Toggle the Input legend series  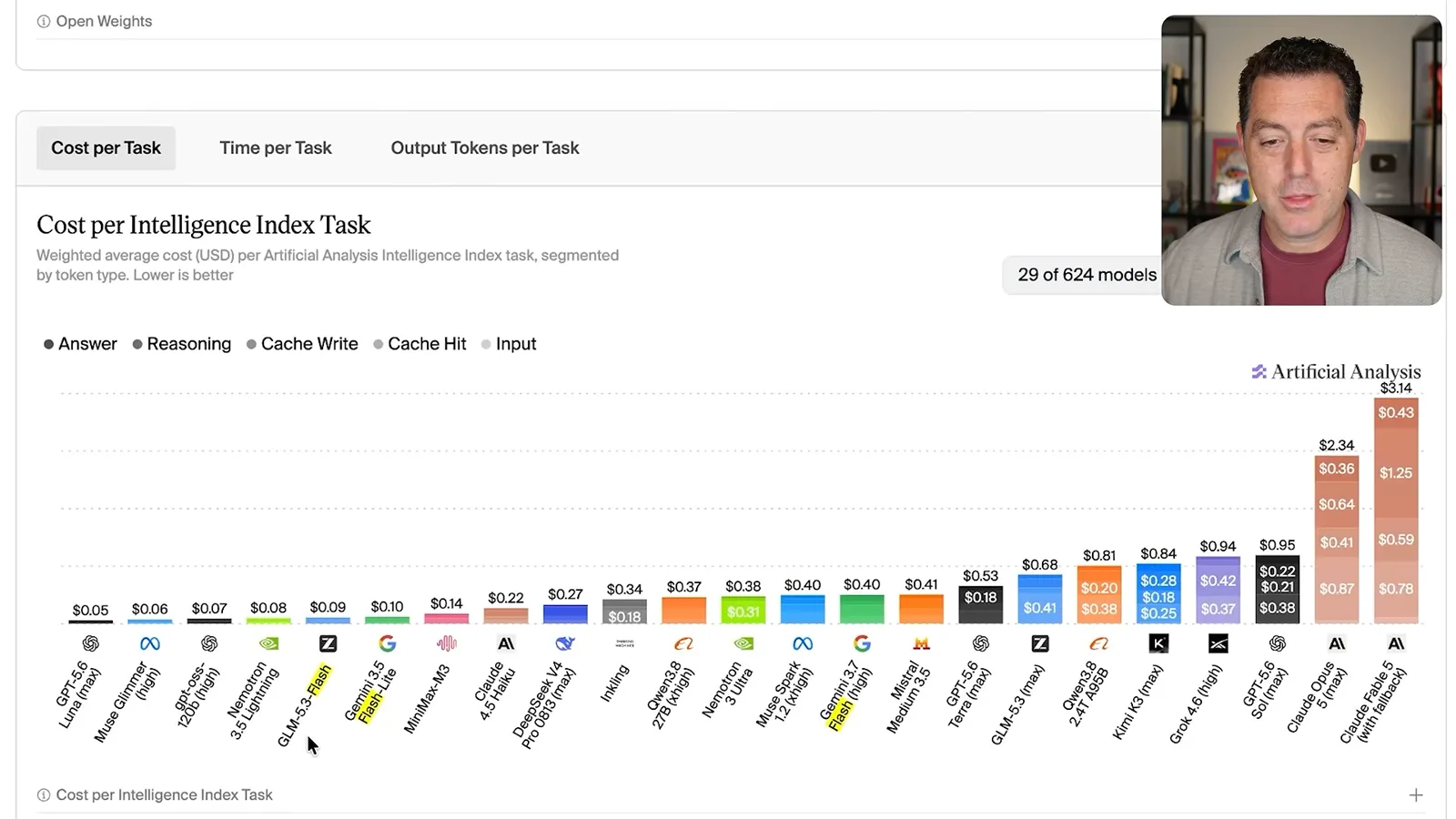(509, 344)
